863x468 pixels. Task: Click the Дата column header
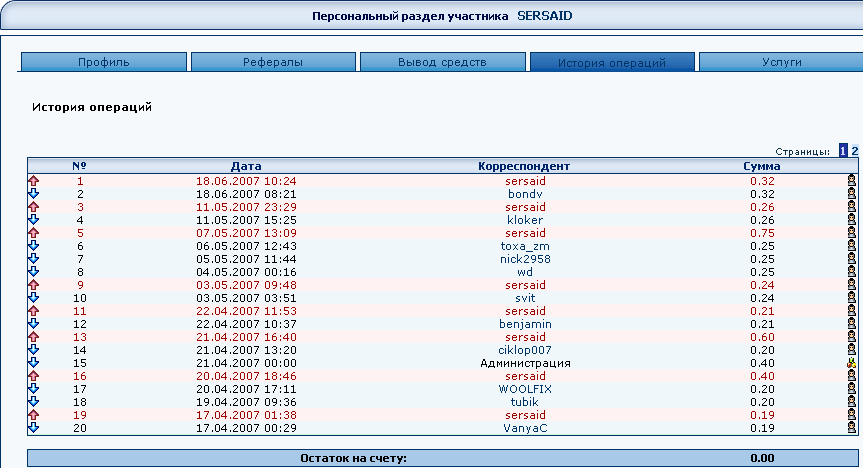pos(246,165)
